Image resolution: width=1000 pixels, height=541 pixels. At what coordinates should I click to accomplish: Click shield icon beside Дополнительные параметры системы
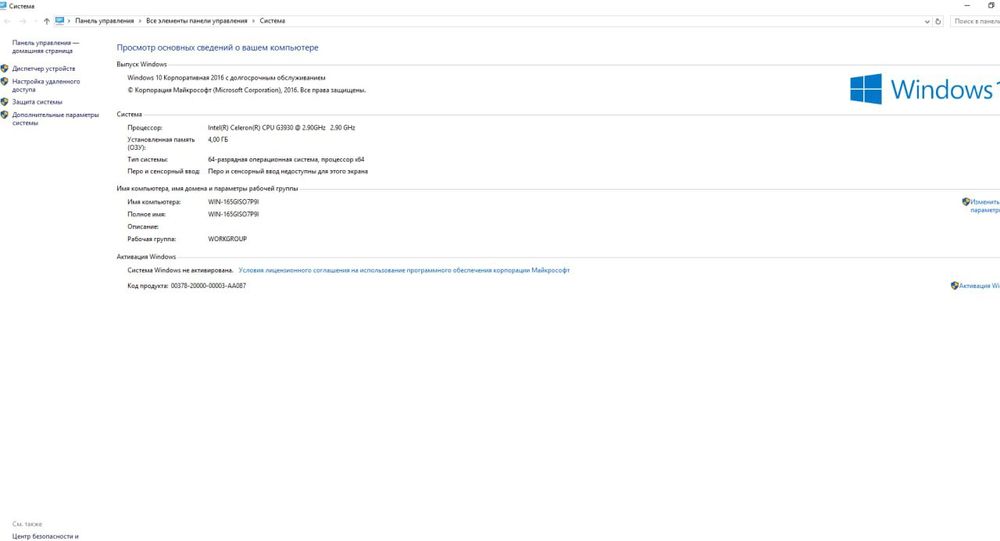(x=4, y=115)
